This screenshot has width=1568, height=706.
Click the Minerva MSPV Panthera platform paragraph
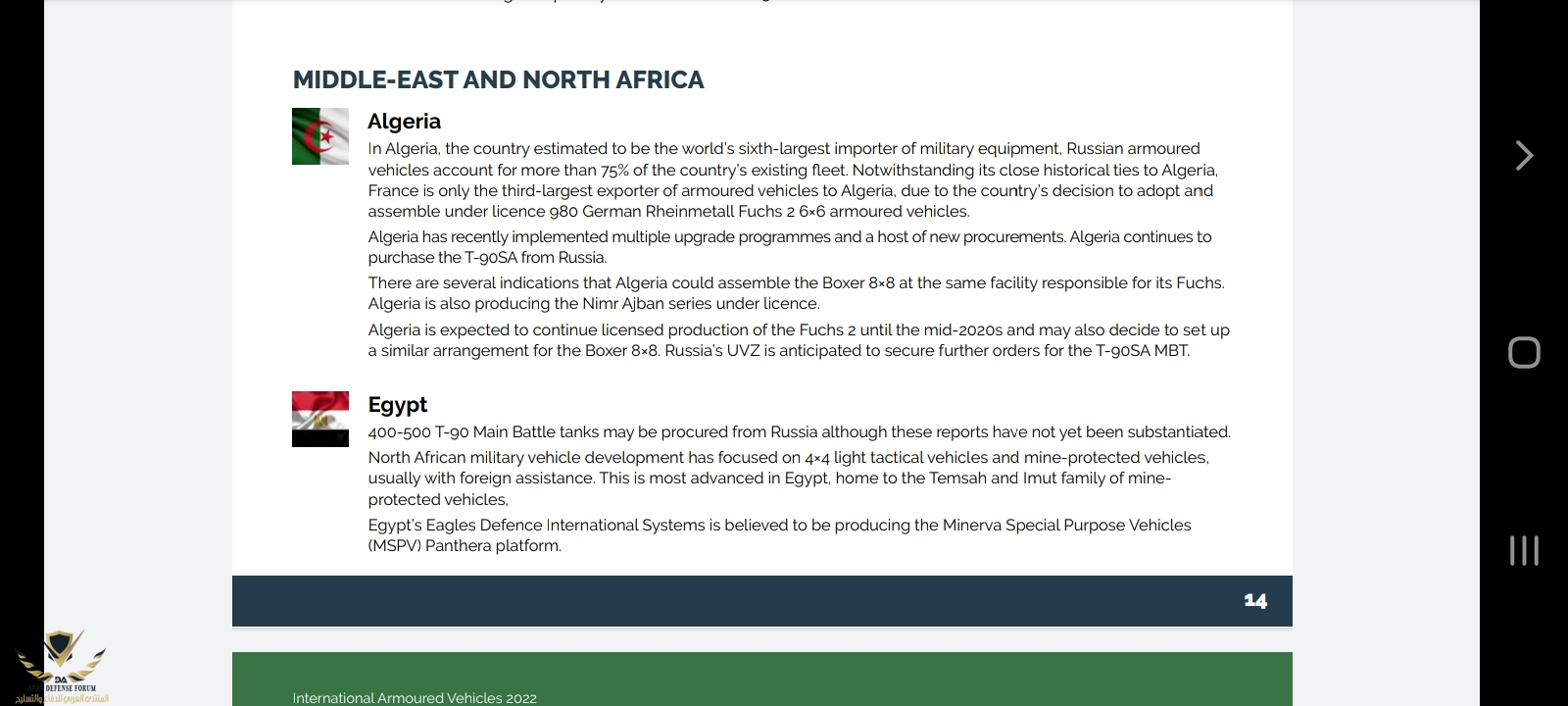coord(779,535)
